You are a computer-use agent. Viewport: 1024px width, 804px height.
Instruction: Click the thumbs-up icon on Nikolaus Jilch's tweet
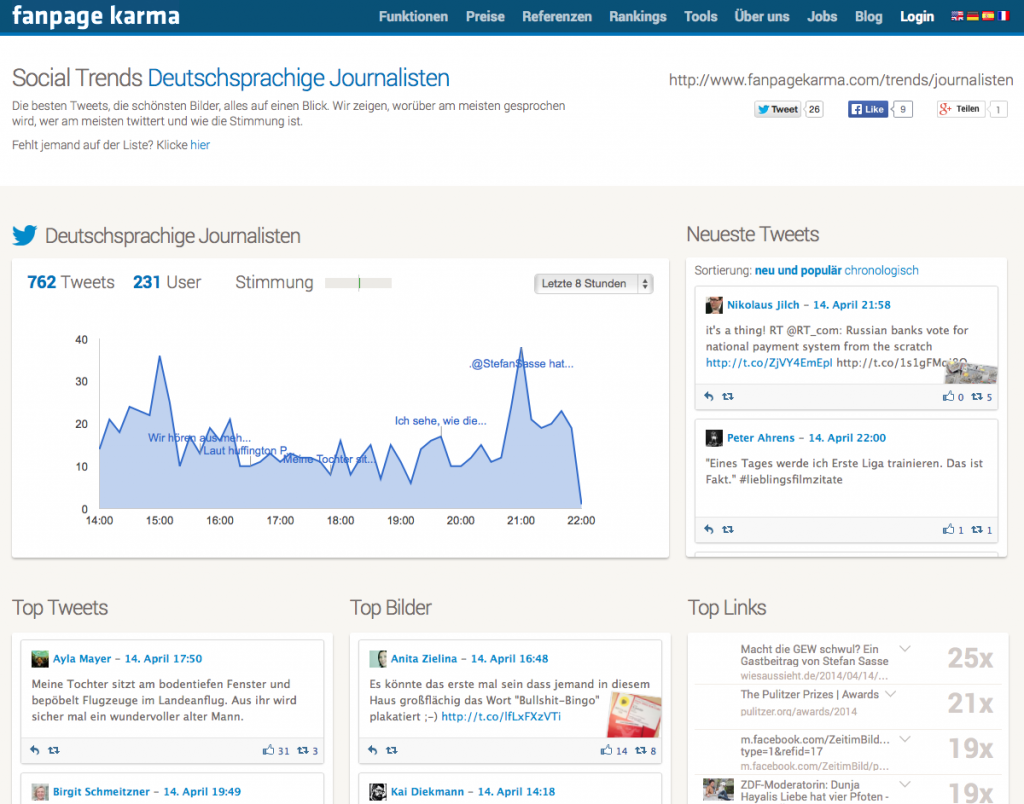point(948,396)
